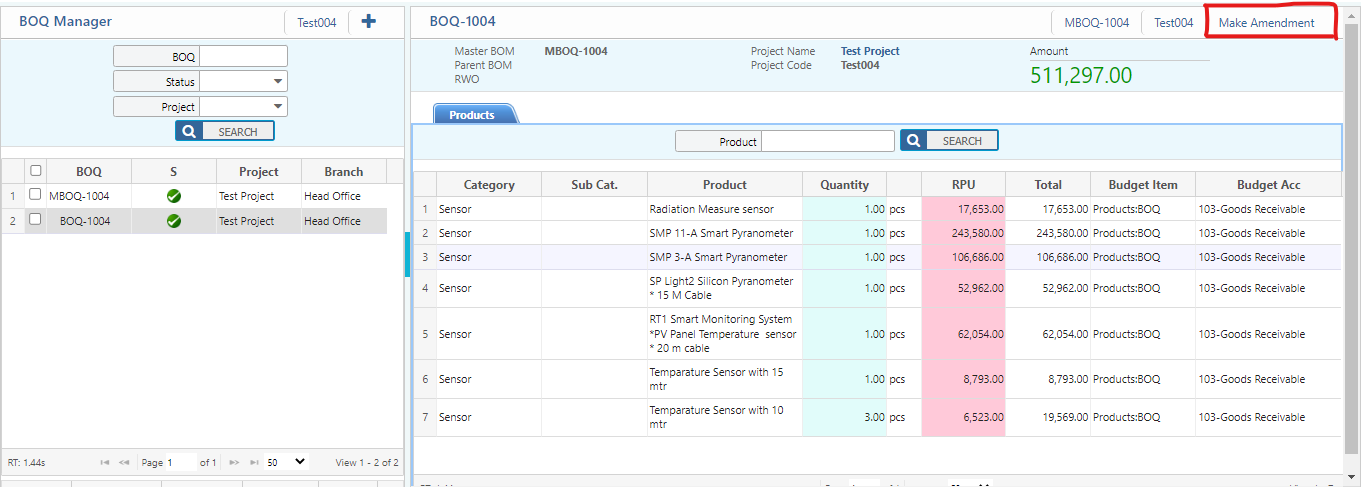Image resolution: width=1361 pixels, height=487 pixels.
Task: Click green status checkmark for MBOQ-1004
Action: tap(173, 196)
